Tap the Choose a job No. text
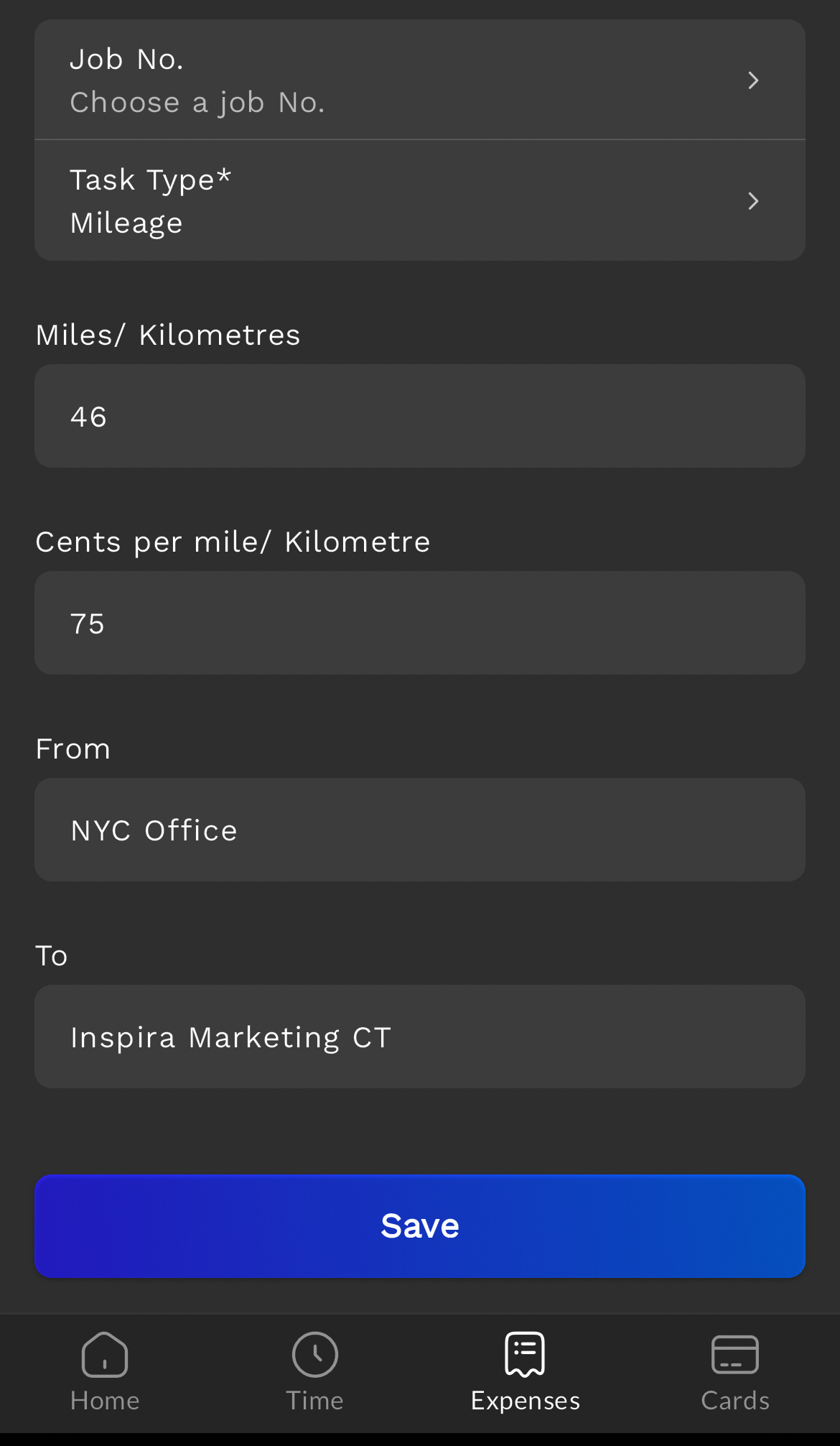Viewport: 840px width, 1446px height. (x=198, y=102)
